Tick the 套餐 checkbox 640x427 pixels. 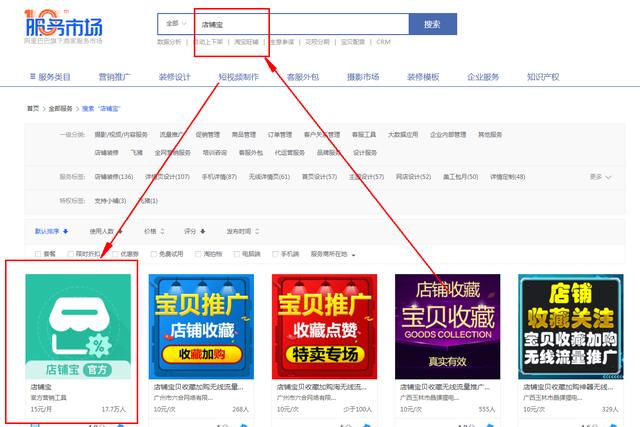tap(38, 254)
